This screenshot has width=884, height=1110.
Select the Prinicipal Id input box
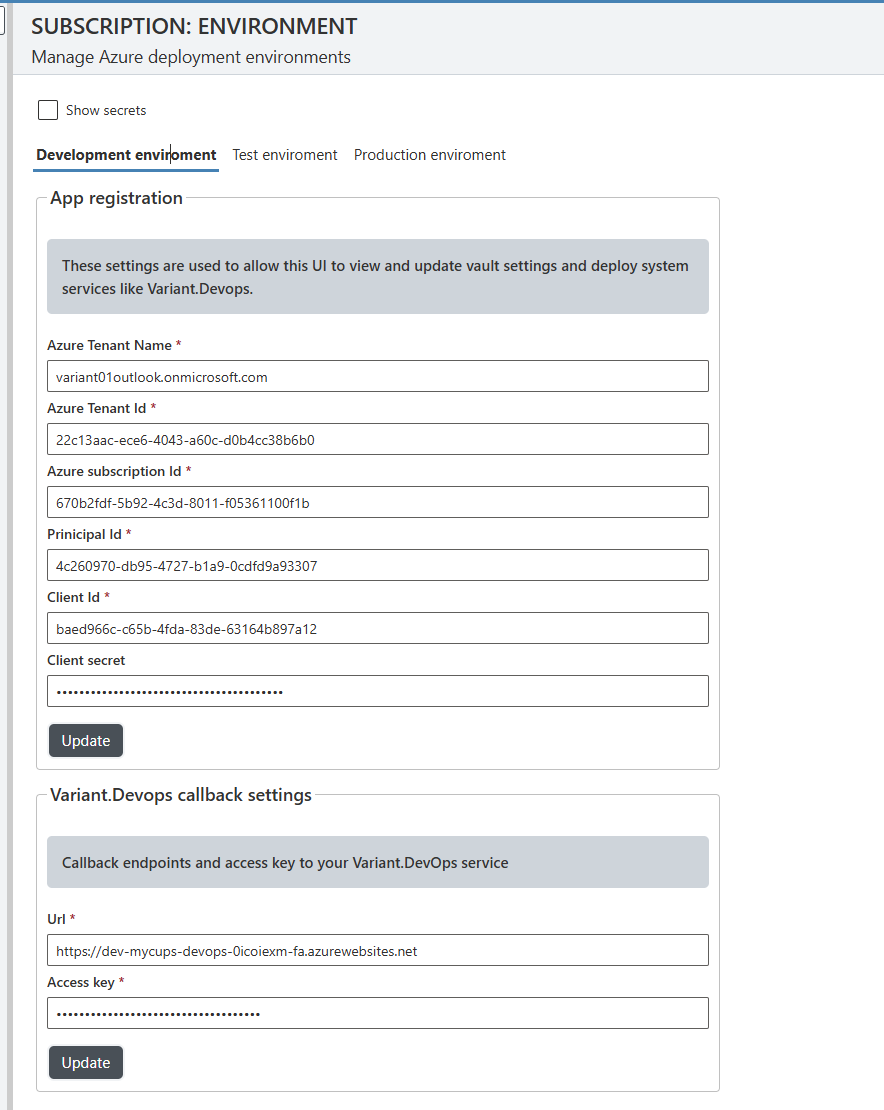tap(377, 565)
